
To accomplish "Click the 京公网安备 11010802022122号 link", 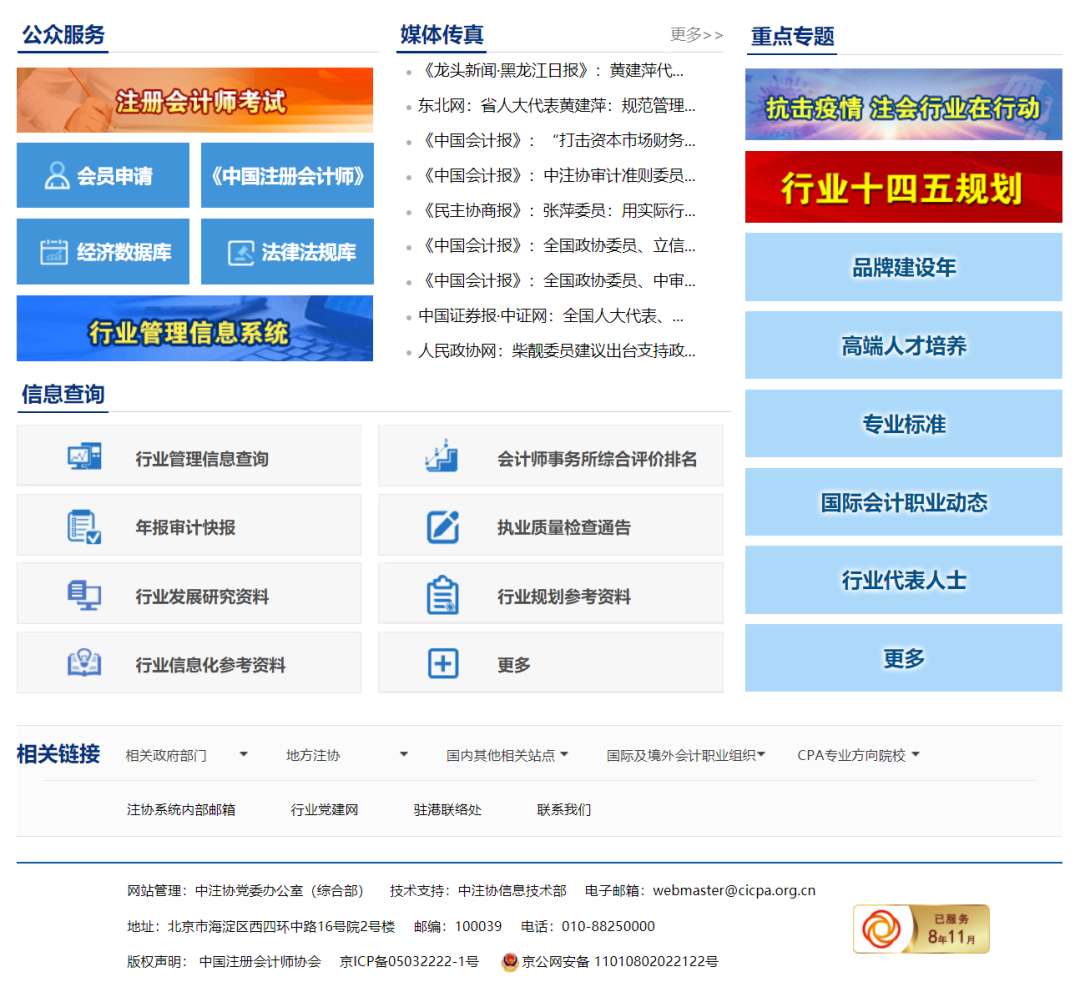I will pyautogui.click(x=620, y=961).
